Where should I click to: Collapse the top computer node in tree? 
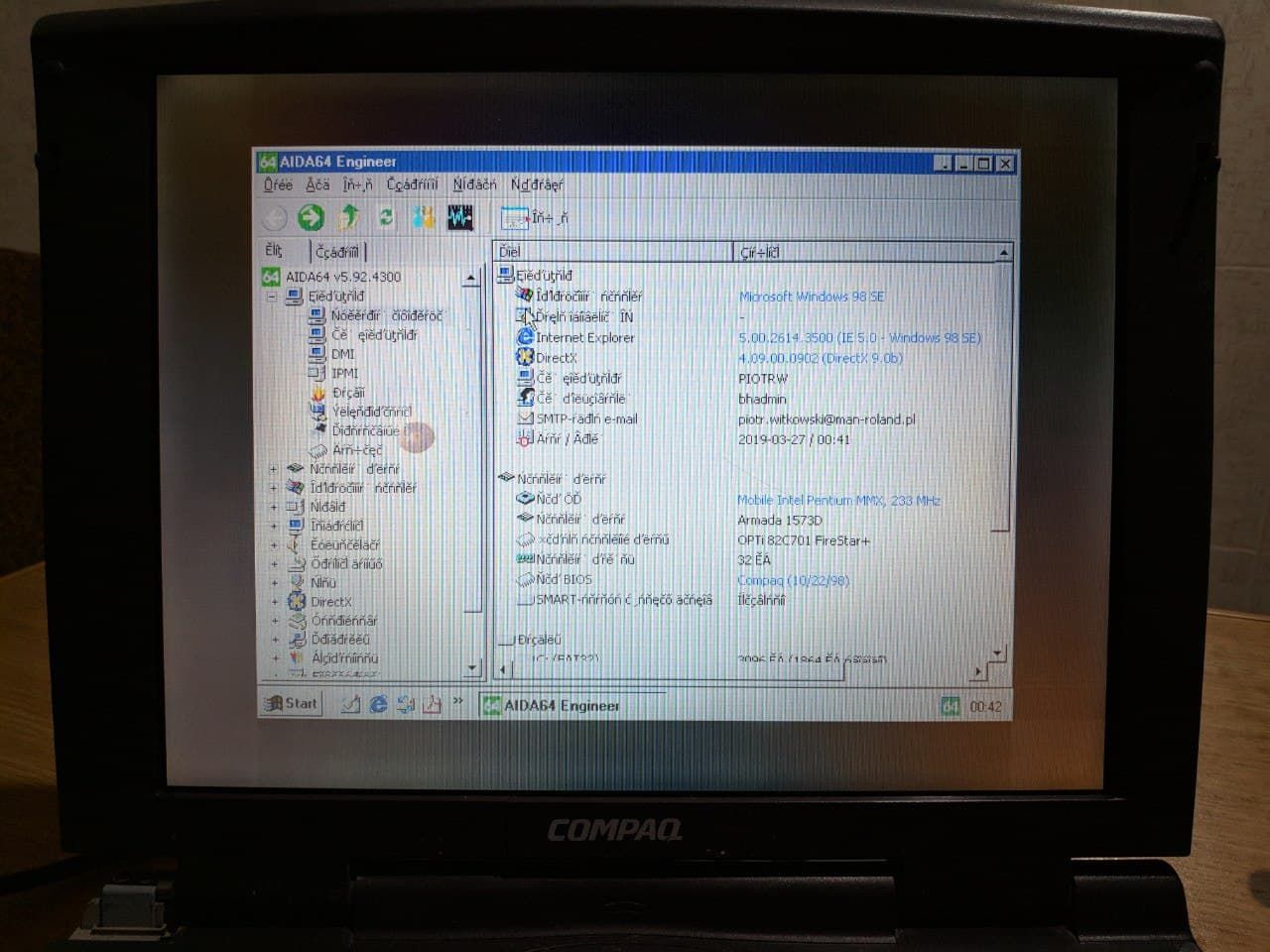(272, 297)
